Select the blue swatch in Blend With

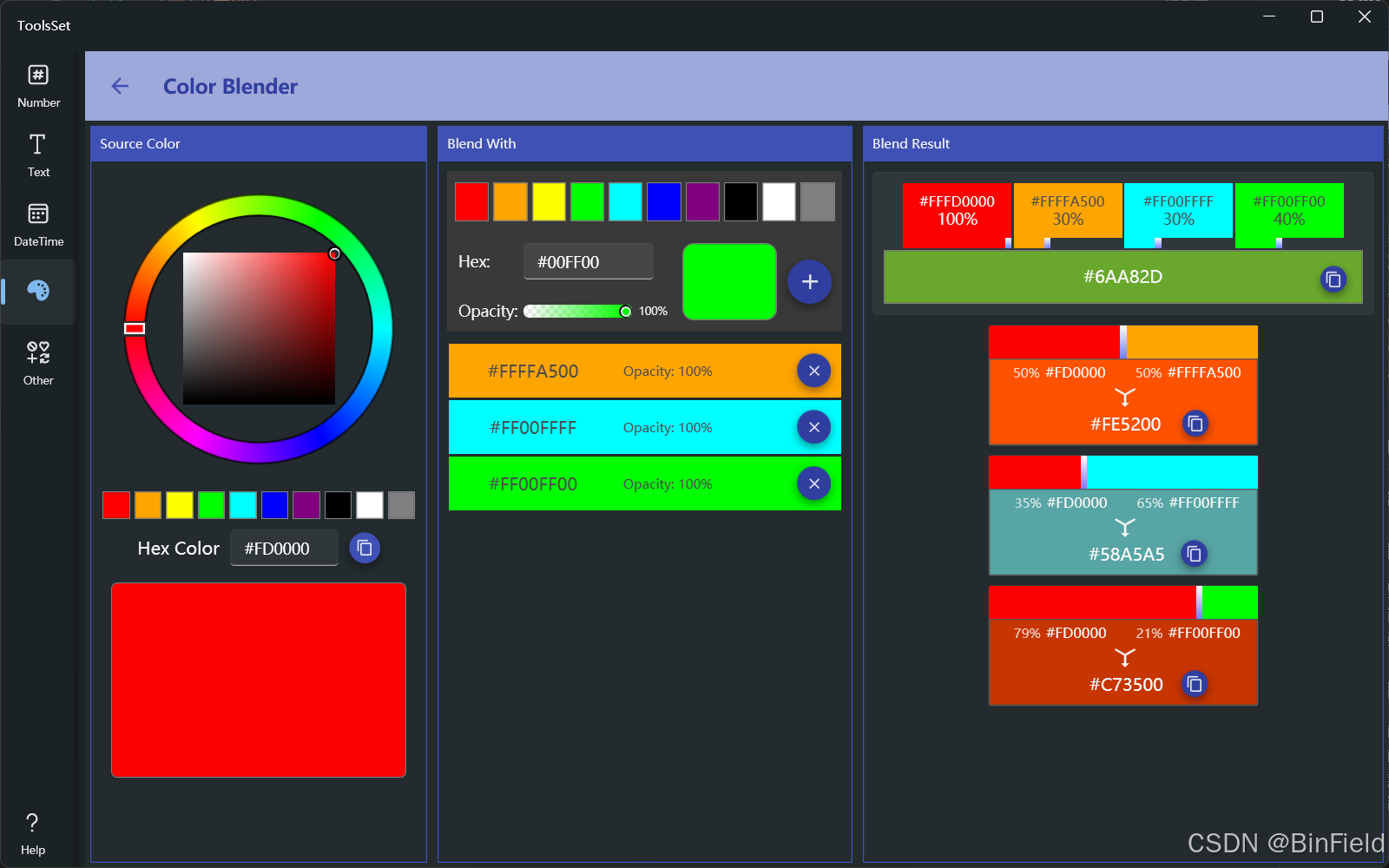pos(664,202)
